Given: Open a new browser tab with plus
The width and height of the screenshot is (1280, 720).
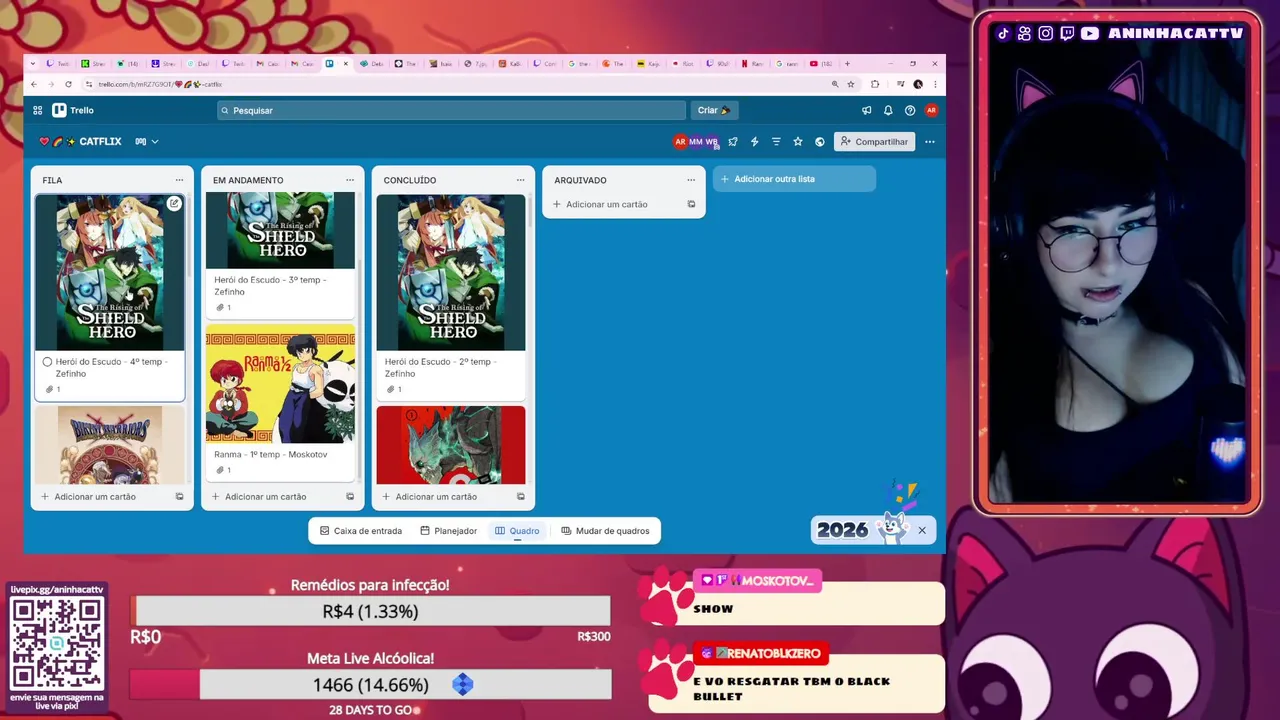Looking at the screenshot, I should point(847,64).
